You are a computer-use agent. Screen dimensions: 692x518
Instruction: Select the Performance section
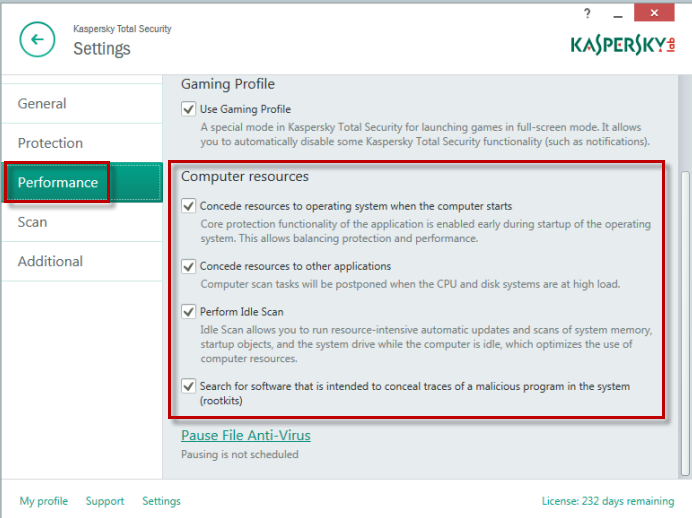[x=82, y=182]
